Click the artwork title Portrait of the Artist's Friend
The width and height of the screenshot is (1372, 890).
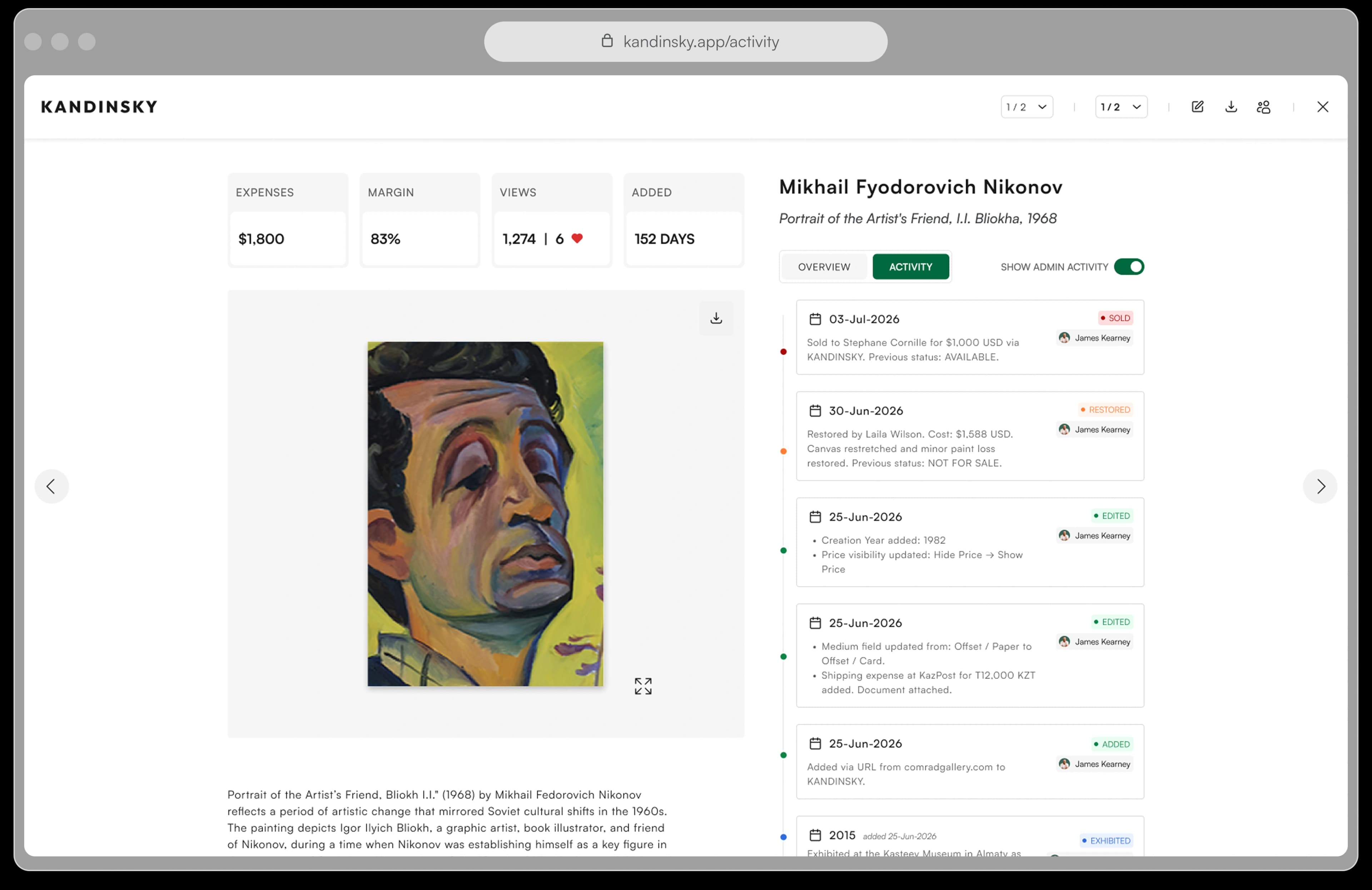point(918,218)
